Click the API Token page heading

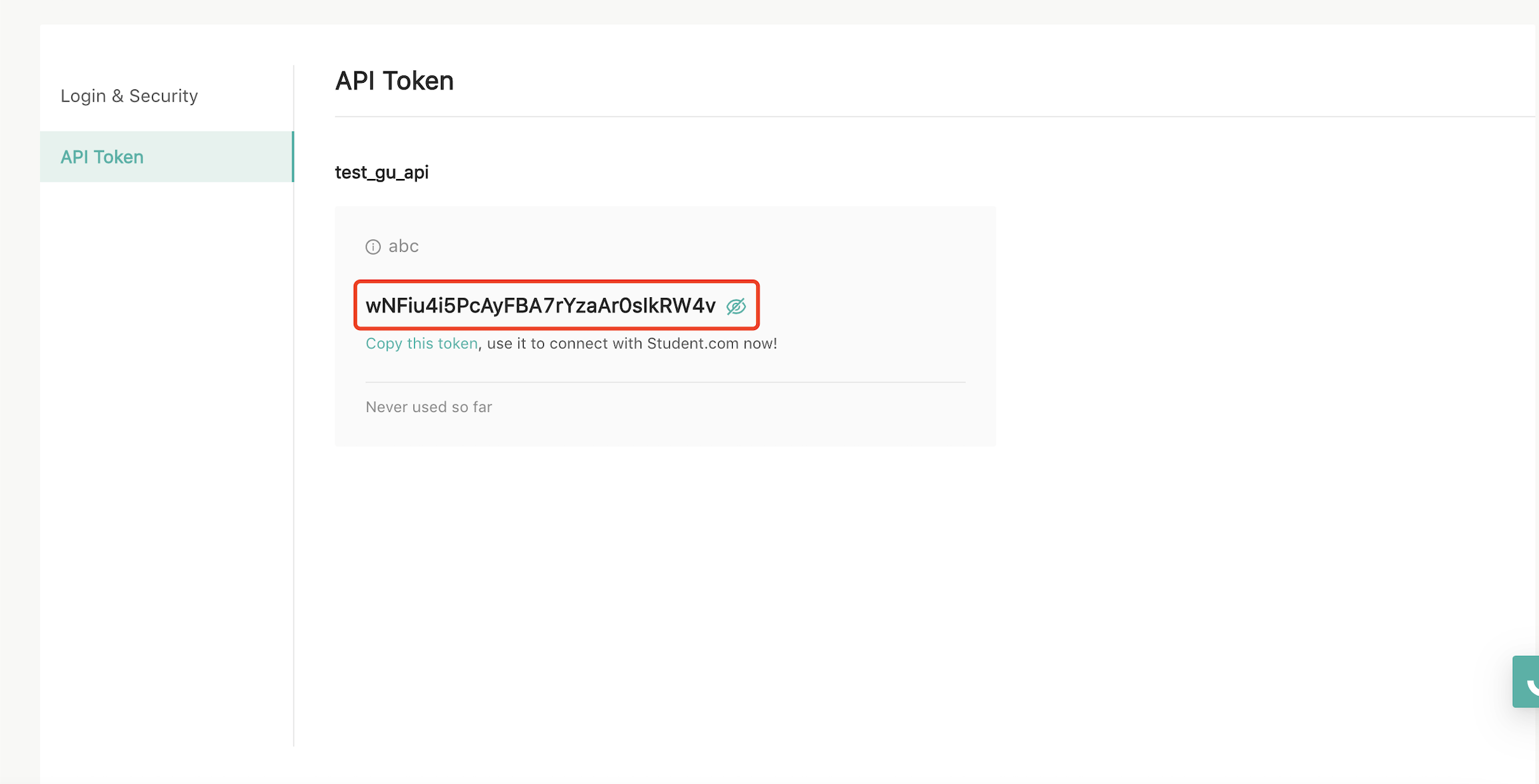coord(394,81)
